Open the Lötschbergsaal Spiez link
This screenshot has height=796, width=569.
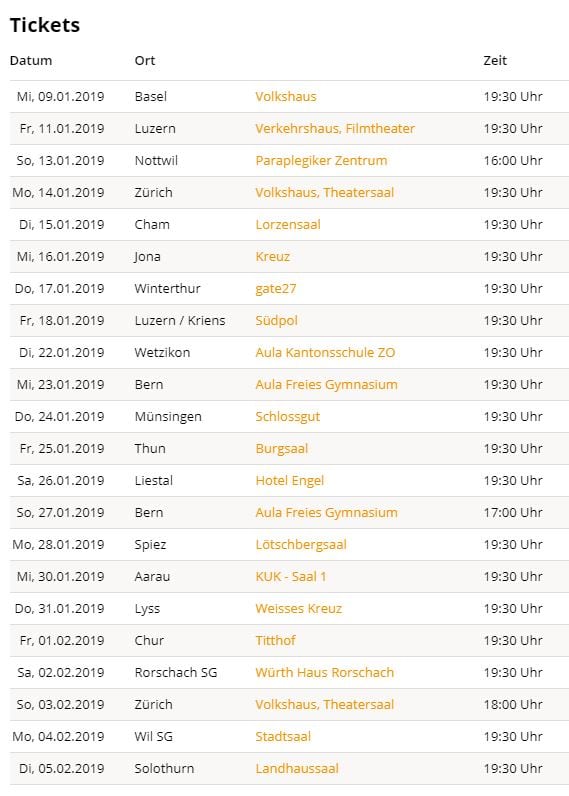(x=301, y=545)
